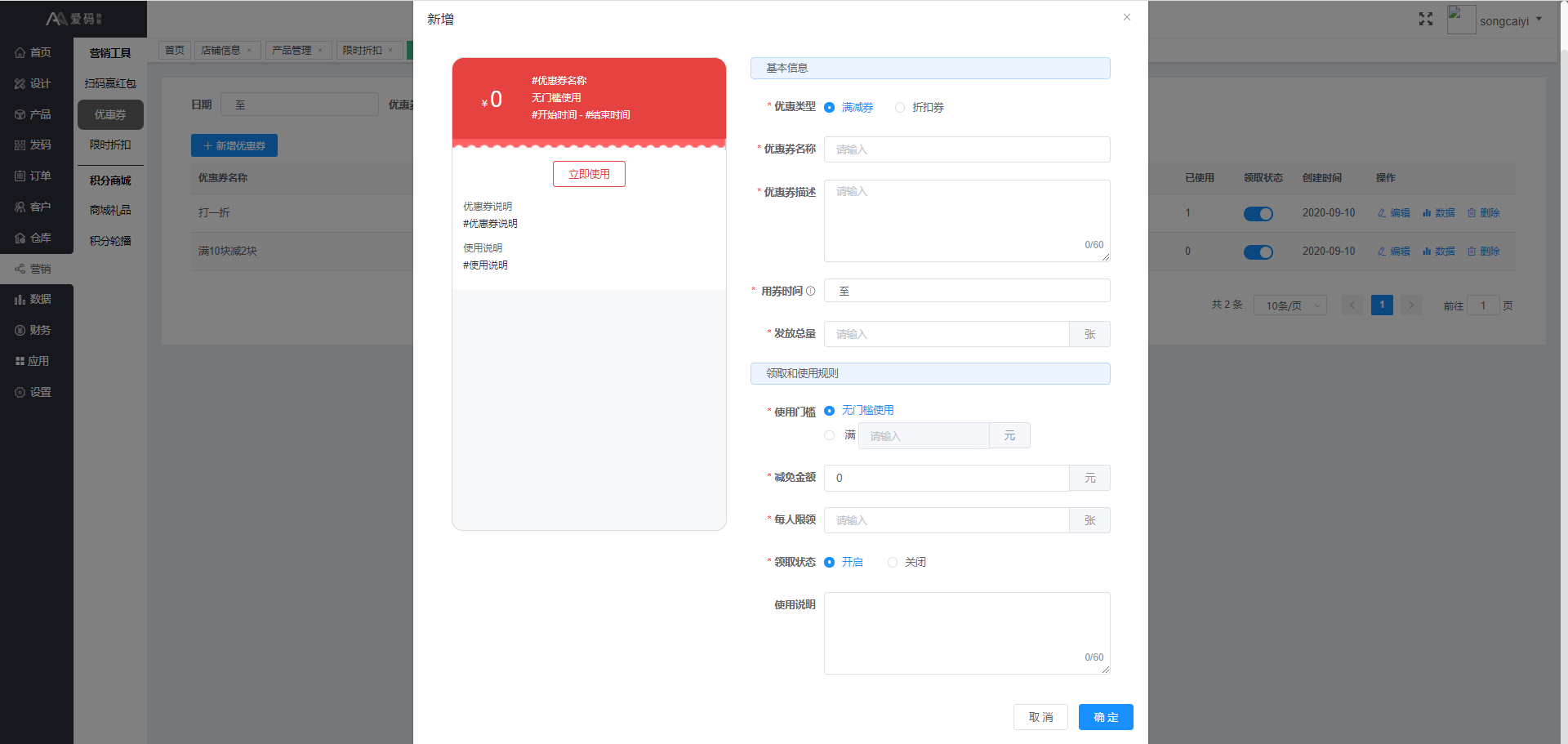Open the 产品 product sidebar item

pyautogui.click(x=33, y=114)
